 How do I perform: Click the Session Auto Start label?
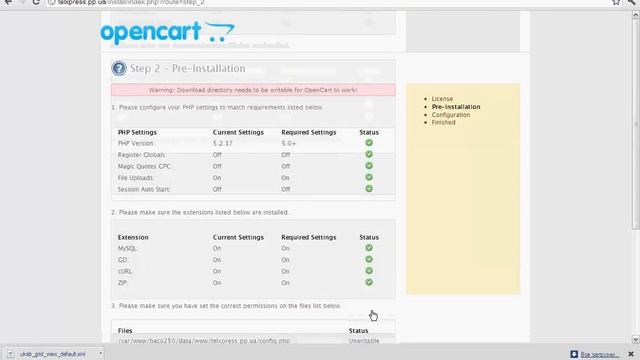(144, 189)
